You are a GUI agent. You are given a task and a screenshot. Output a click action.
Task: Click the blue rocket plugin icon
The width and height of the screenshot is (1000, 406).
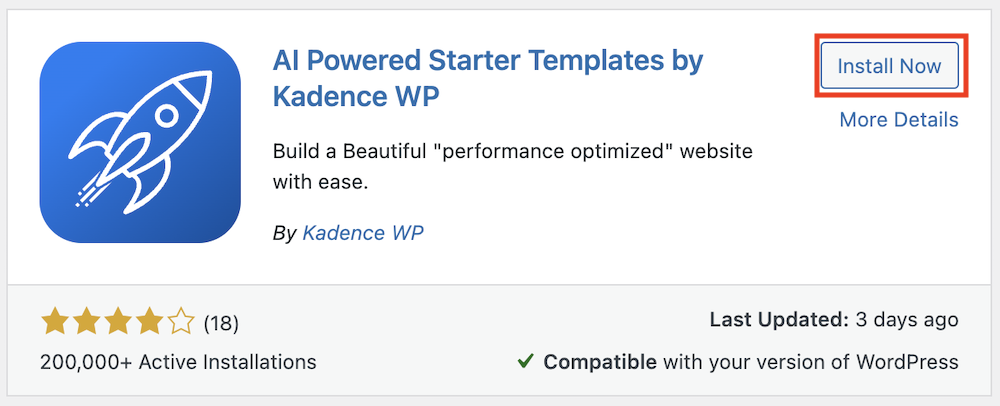140,142
